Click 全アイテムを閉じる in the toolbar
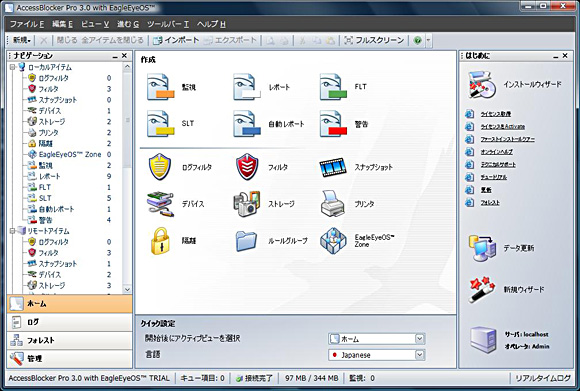 (112, 40)
